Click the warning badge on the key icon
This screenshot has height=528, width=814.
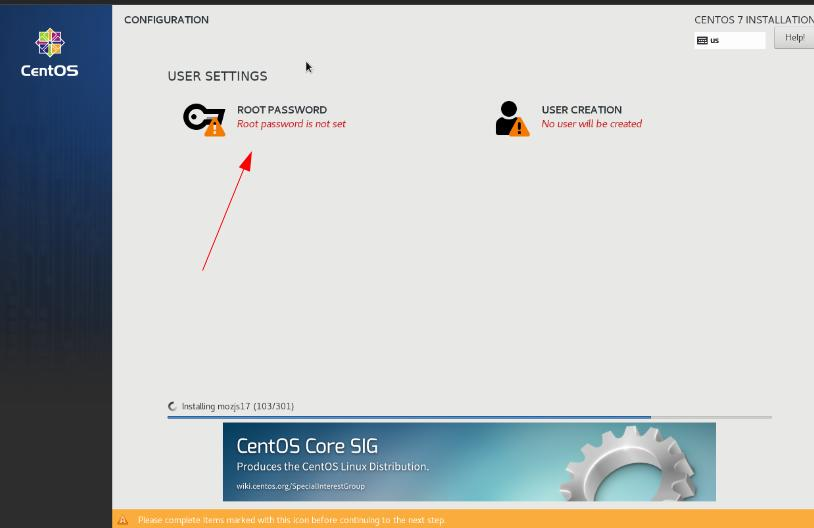215,127
